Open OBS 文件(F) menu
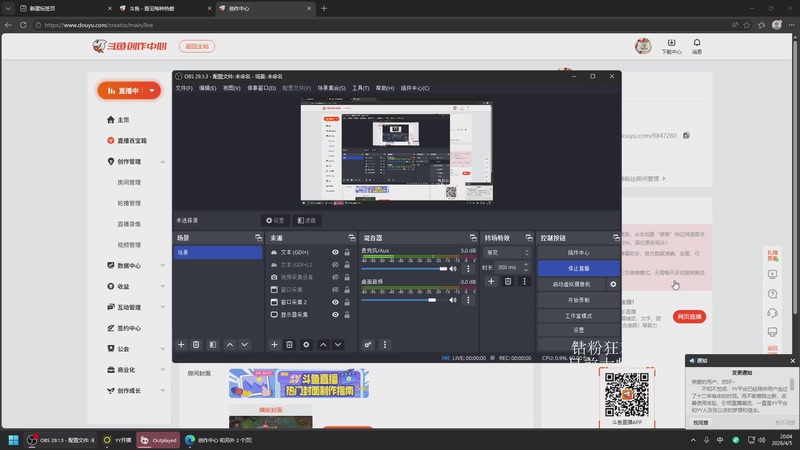Viewport: 800px width, 450px height. click(184, 88)
